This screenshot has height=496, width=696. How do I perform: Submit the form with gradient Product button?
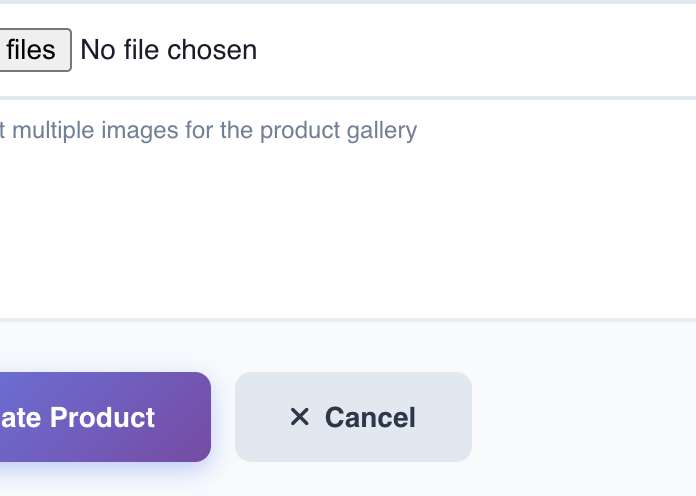tap(100, 417)
